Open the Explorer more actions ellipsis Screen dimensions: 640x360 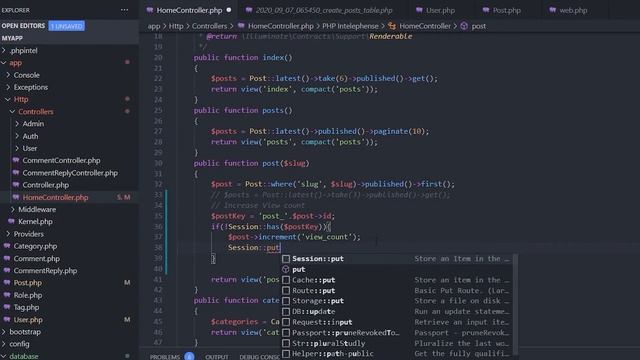coord(124,10)
